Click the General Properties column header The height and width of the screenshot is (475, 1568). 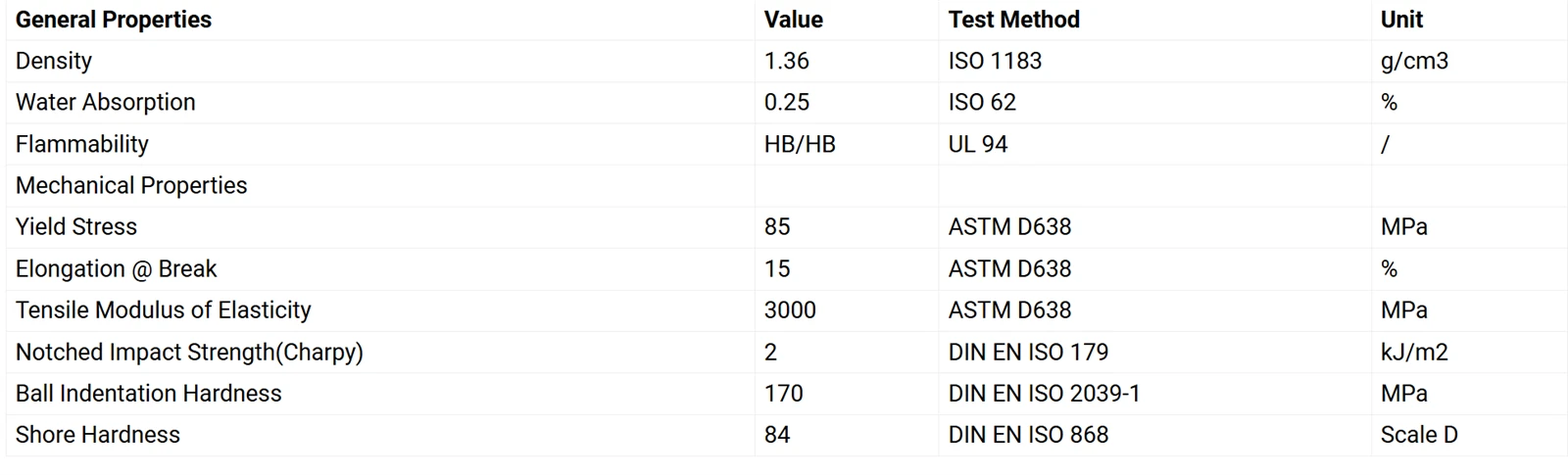(114, 20)
